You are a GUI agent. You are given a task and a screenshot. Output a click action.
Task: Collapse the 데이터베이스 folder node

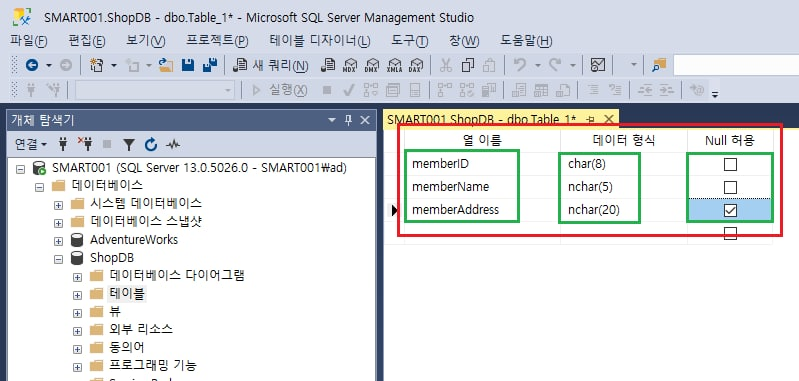39,187
